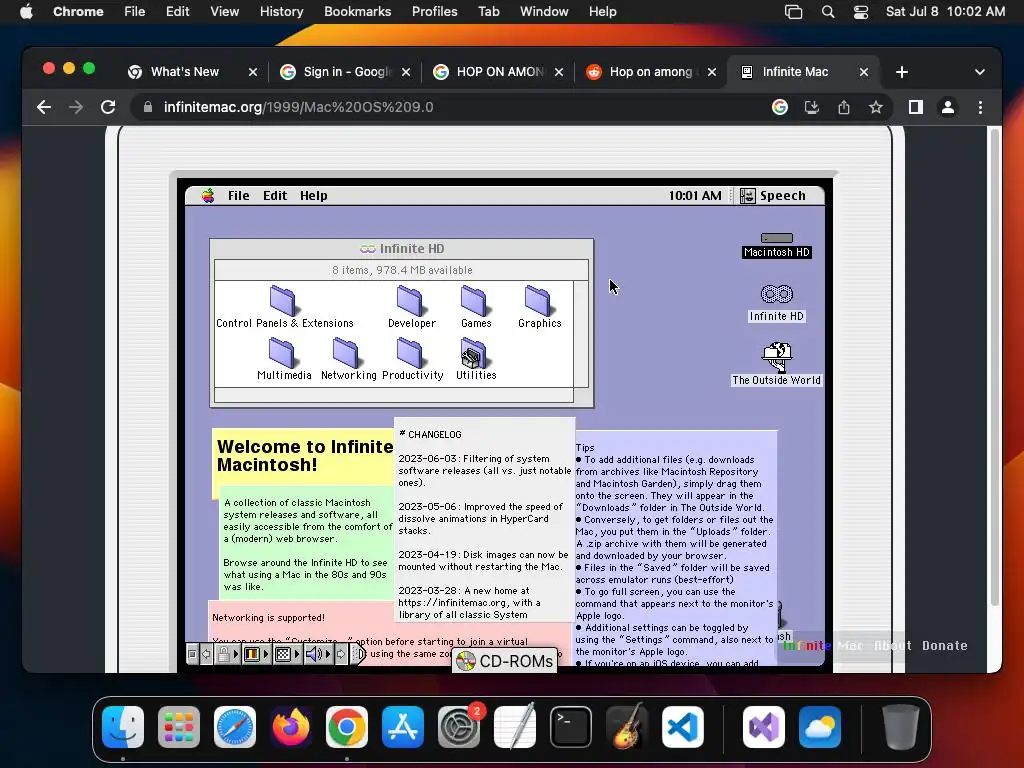Open Spotlight search in menu bar
The width and height of the screenshot is (1024, 768).
point(827,12)
